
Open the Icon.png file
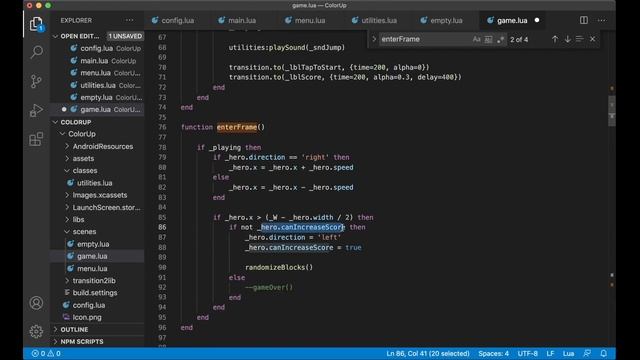[97, 317]
